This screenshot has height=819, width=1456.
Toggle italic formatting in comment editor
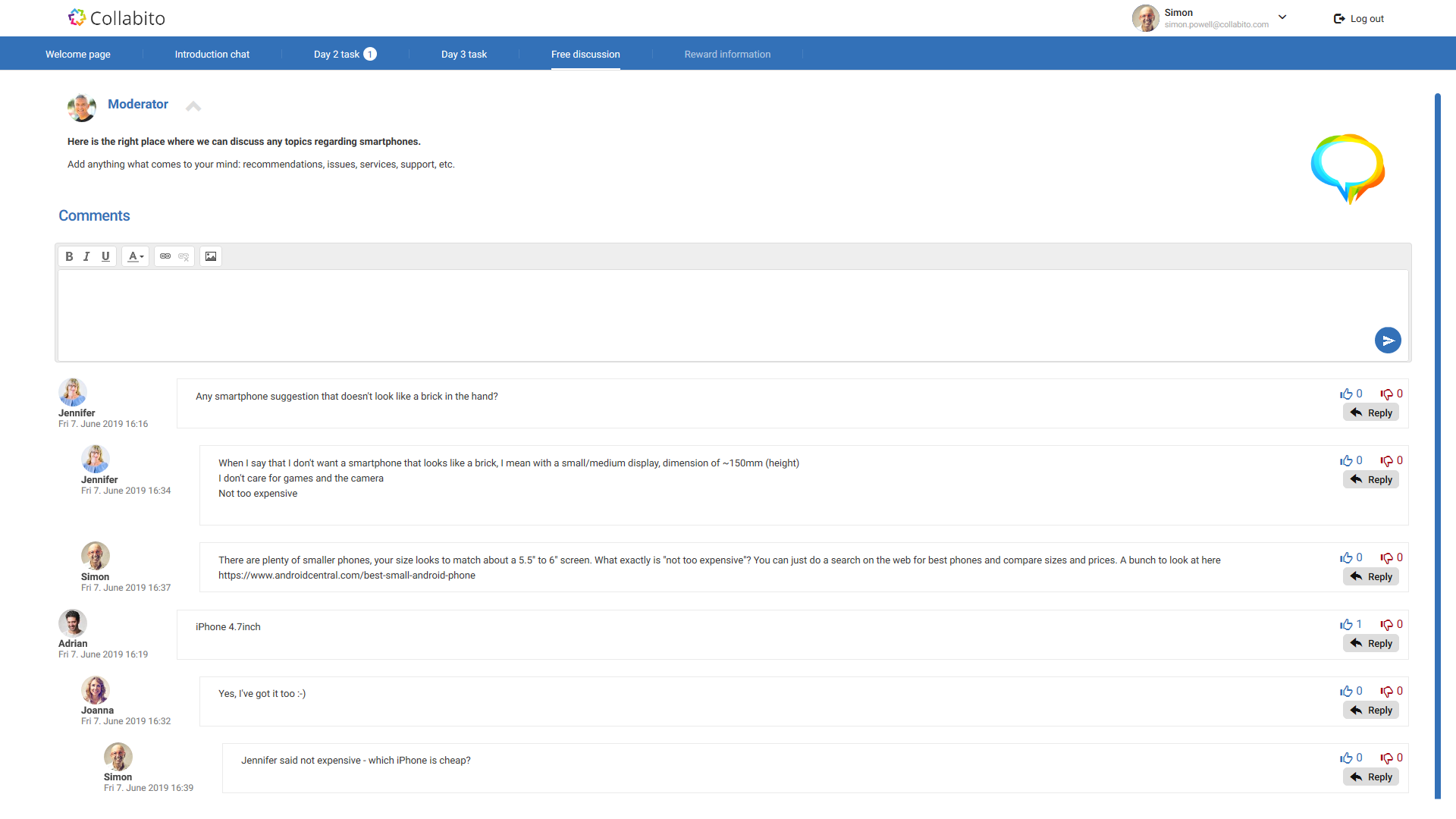[x=86, y=256]
